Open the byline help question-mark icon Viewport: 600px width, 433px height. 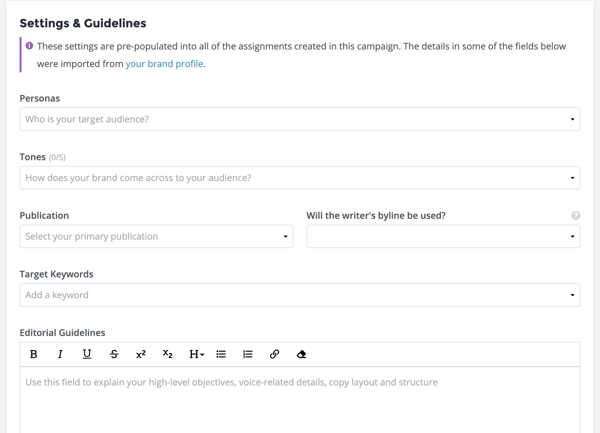(x=576, y=216)
